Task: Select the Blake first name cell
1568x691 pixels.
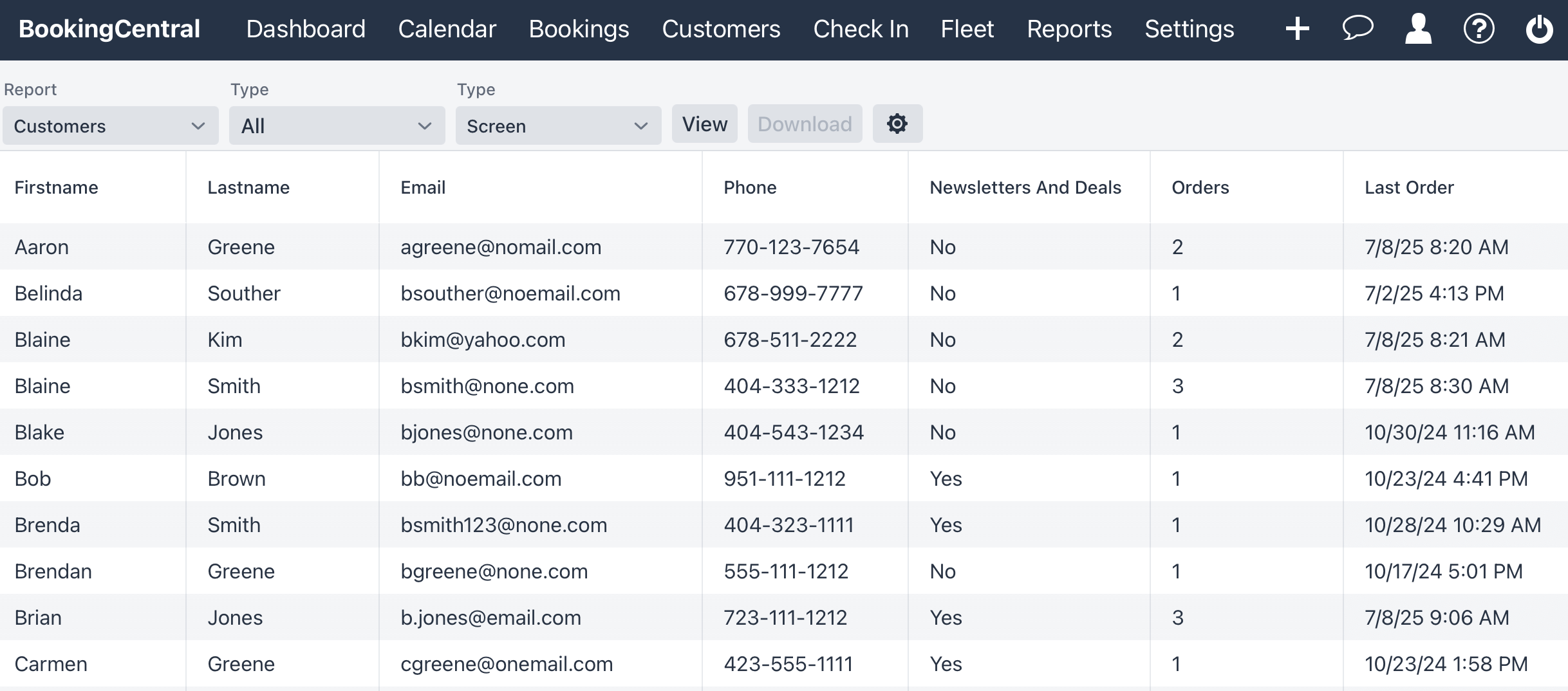Action: (x=39, y=432)
